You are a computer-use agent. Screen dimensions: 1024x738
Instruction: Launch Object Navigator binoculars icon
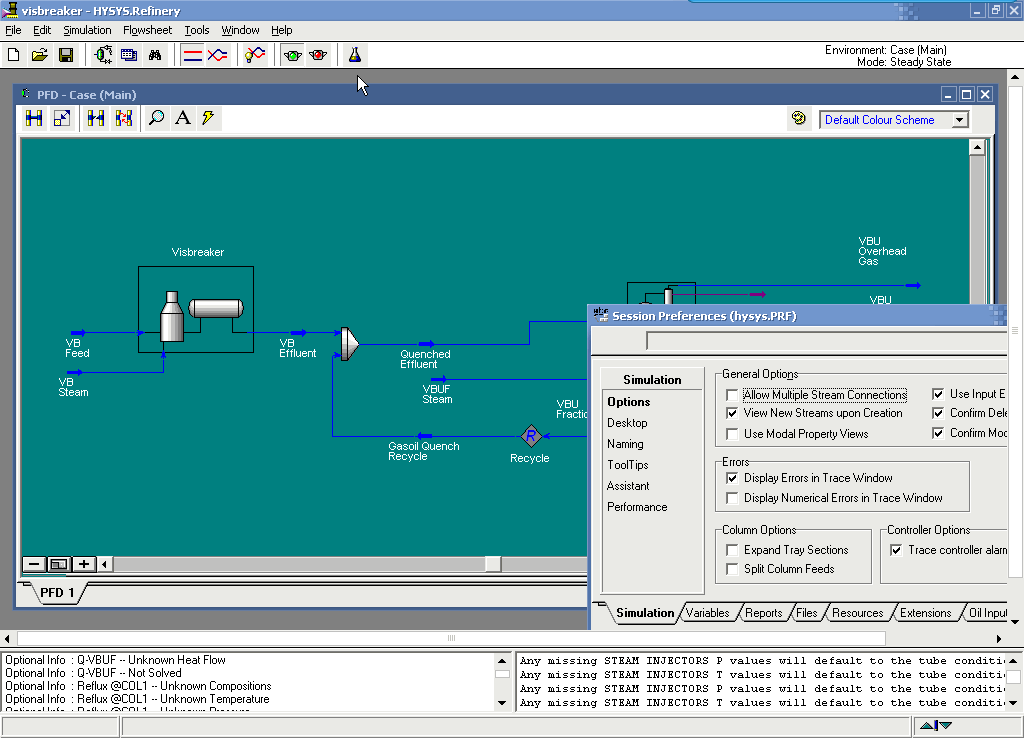tap(155, 55)
